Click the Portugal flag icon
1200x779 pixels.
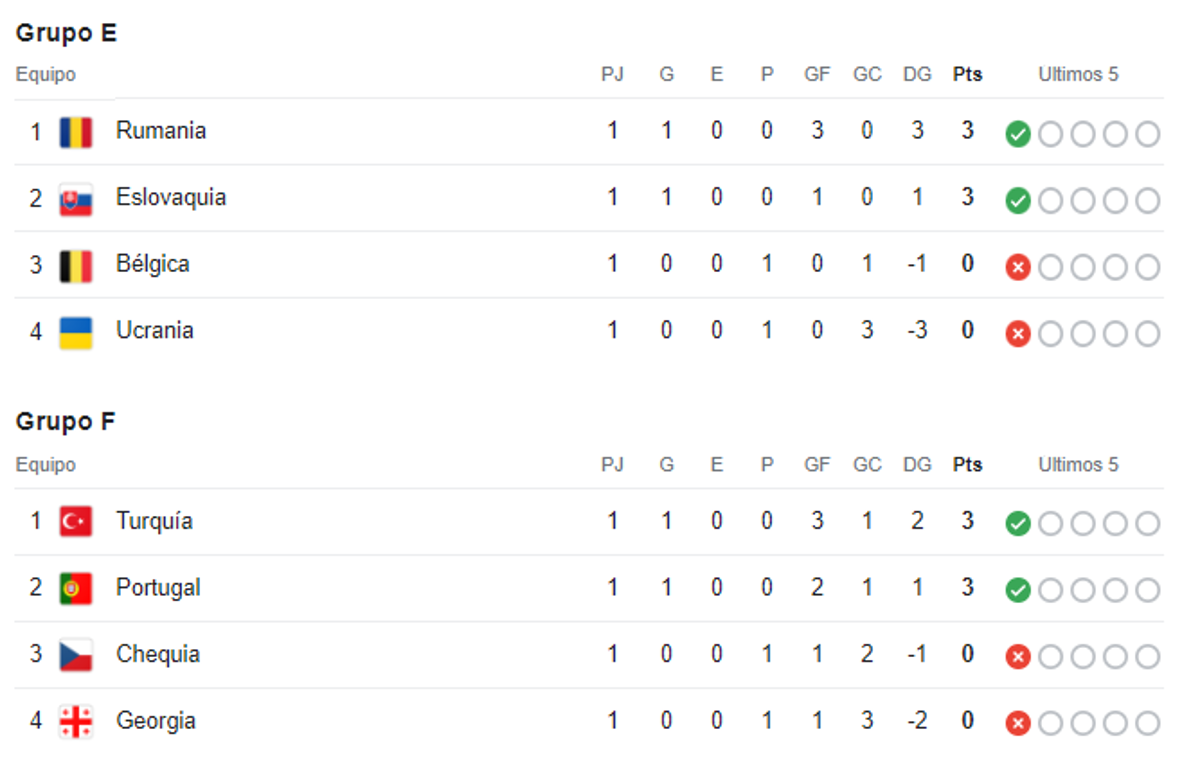[76, 589]
